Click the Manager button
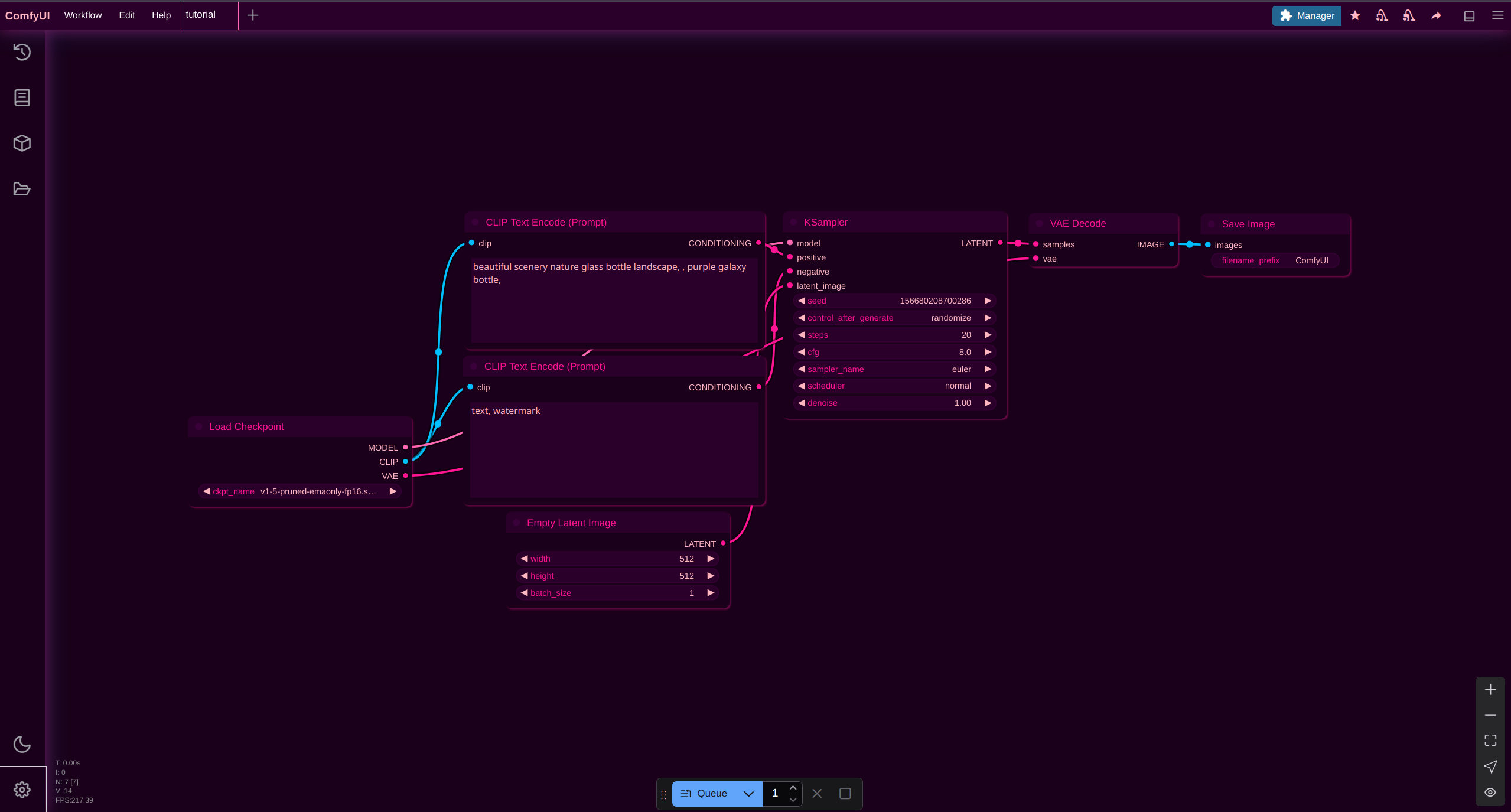The width and height of the screenshot is (1511, 812). (x=1305, y=15)
